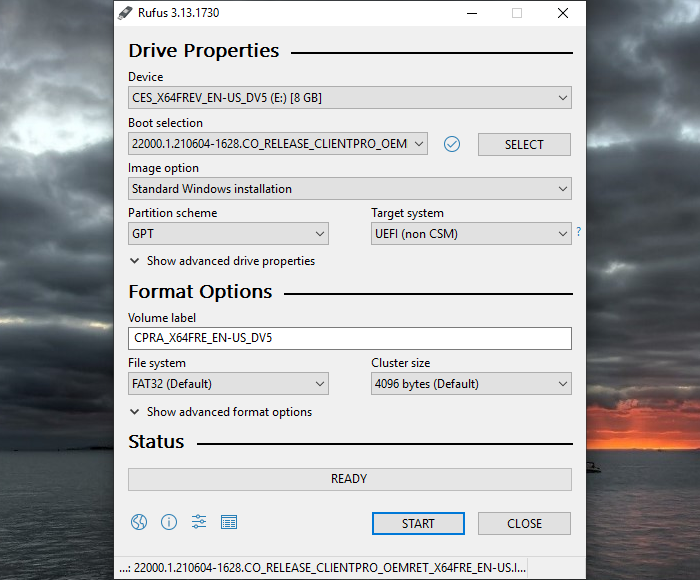Viewport: 700px width, 580px height.
Task: Click the Format Options heading
Action: (200, 292)
